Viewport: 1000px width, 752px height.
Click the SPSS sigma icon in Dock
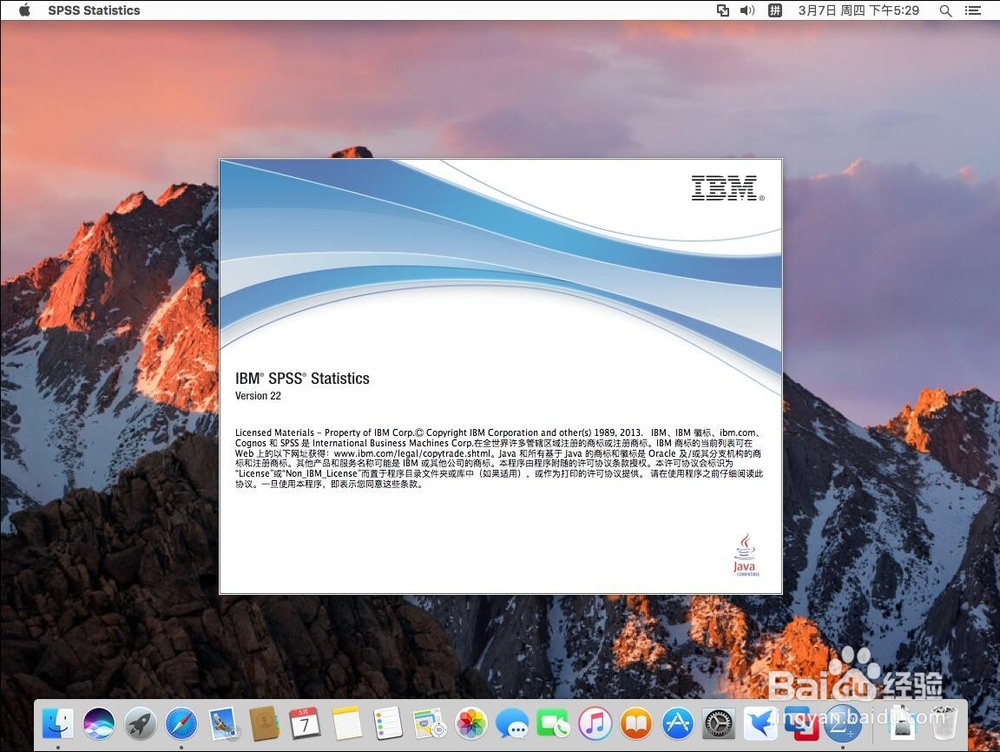point(842,724)
